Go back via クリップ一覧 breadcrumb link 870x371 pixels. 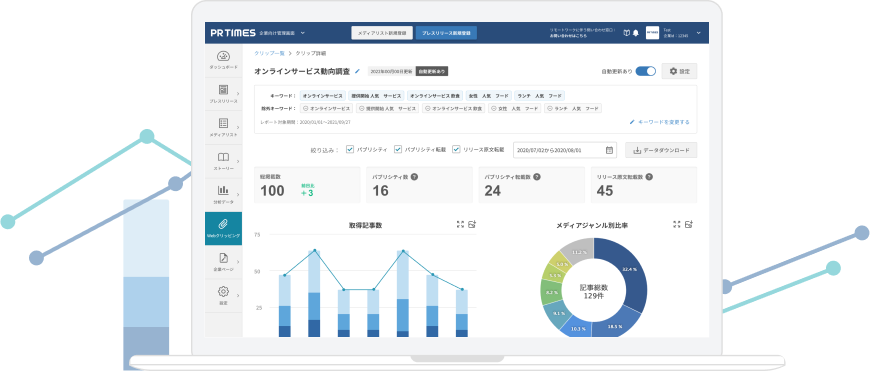[269, 53]
